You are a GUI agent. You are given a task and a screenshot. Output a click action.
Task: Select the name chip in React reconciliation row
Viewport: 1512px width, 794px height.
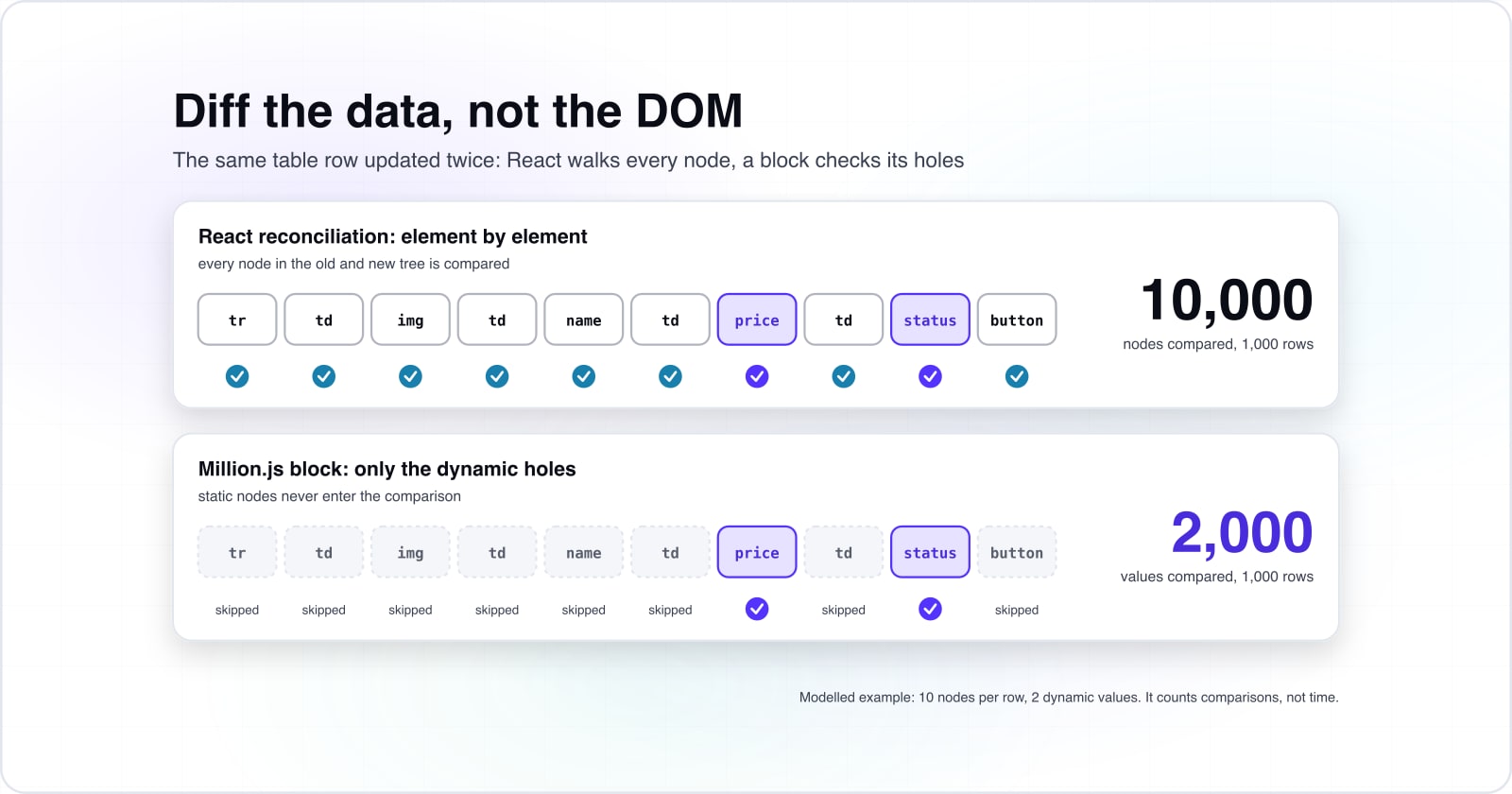coord(584,319)
